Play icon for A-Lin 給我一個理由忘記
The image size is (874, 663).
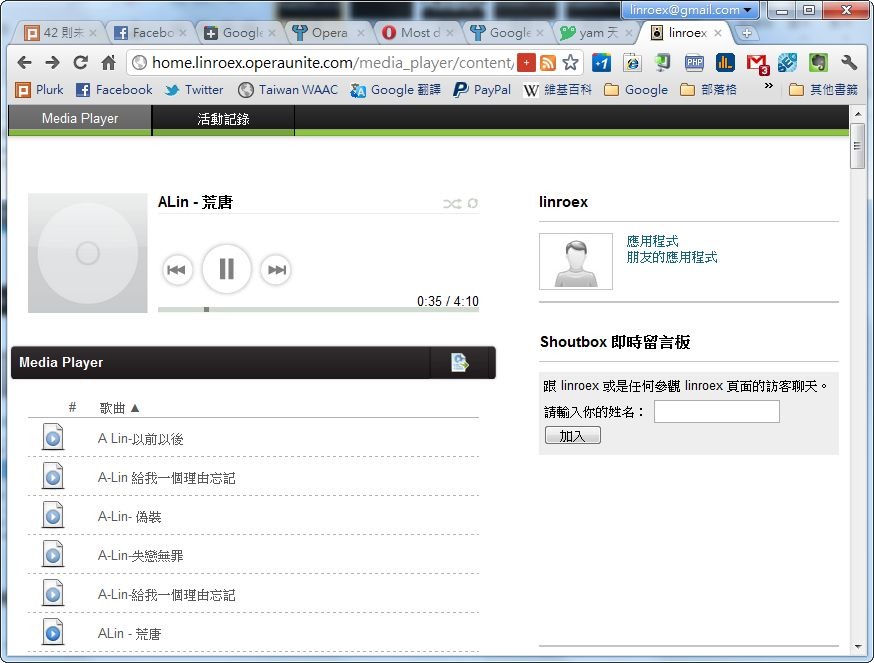53,476
